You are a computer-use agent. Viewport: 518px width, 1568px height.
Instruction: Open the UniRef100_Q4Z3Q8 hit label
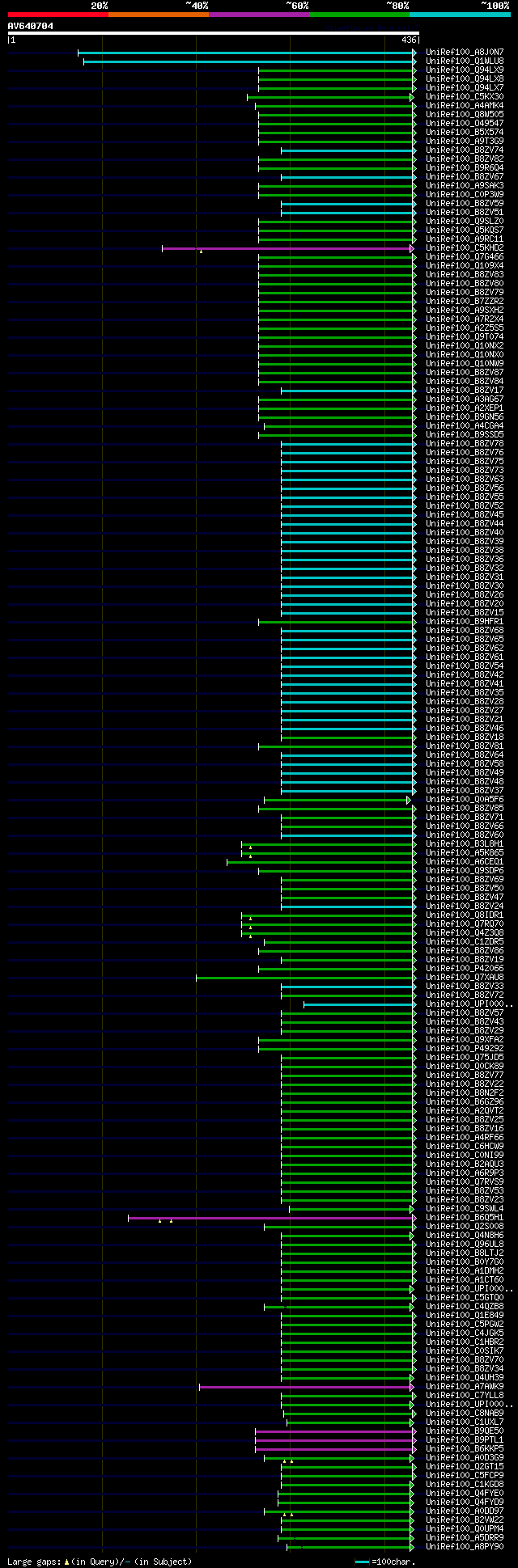coord(465,933)
